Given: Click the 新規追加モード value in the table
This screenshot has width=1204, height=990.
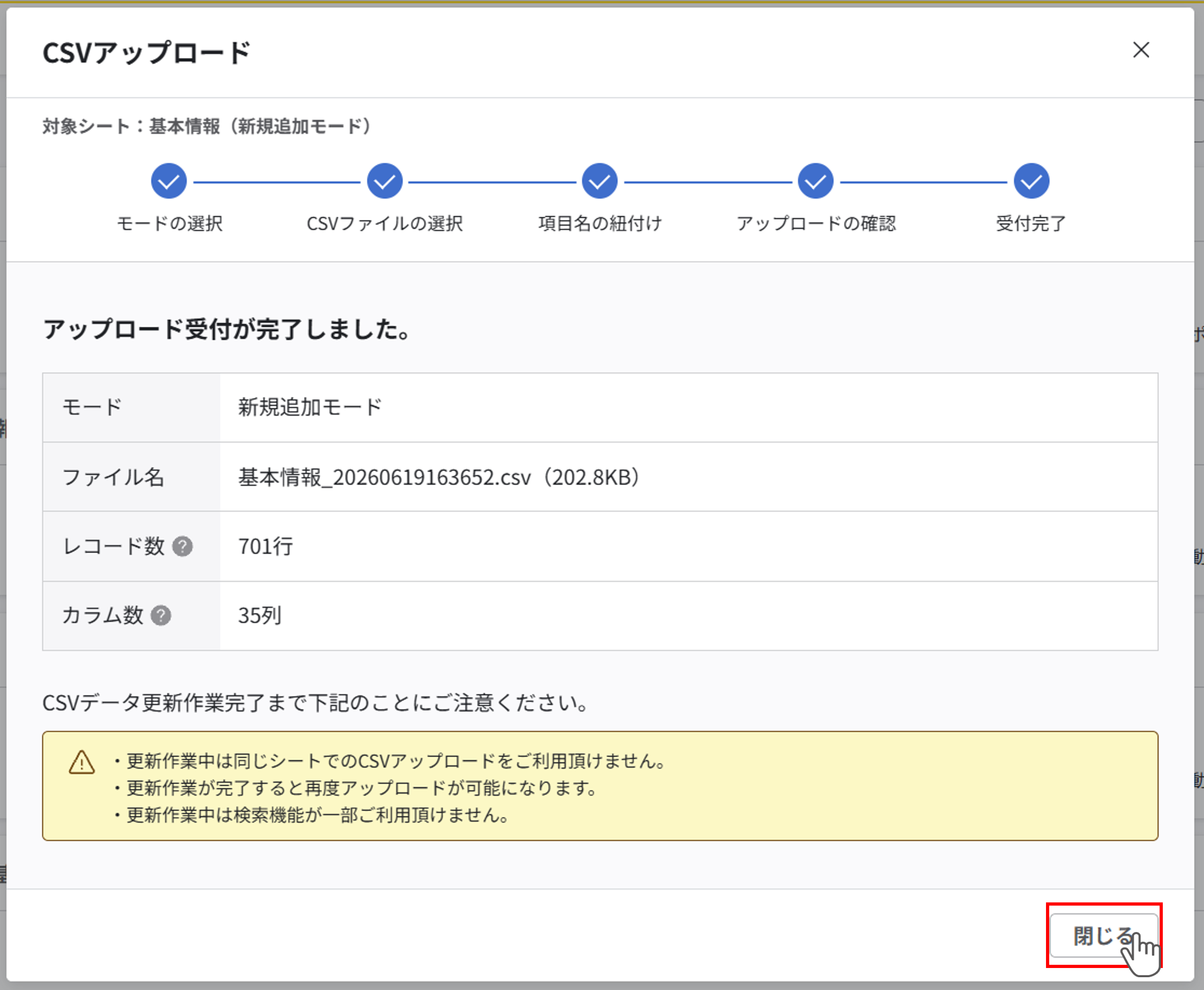Looking at the screenshot, I should click(x=310, y=407).
